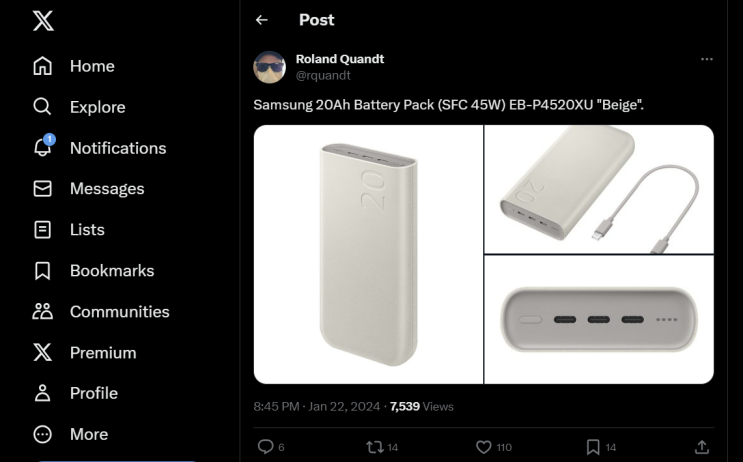This screenshot has height=462, width=743.
Task: Bookmark this post
Action: [x=593, y=447]
